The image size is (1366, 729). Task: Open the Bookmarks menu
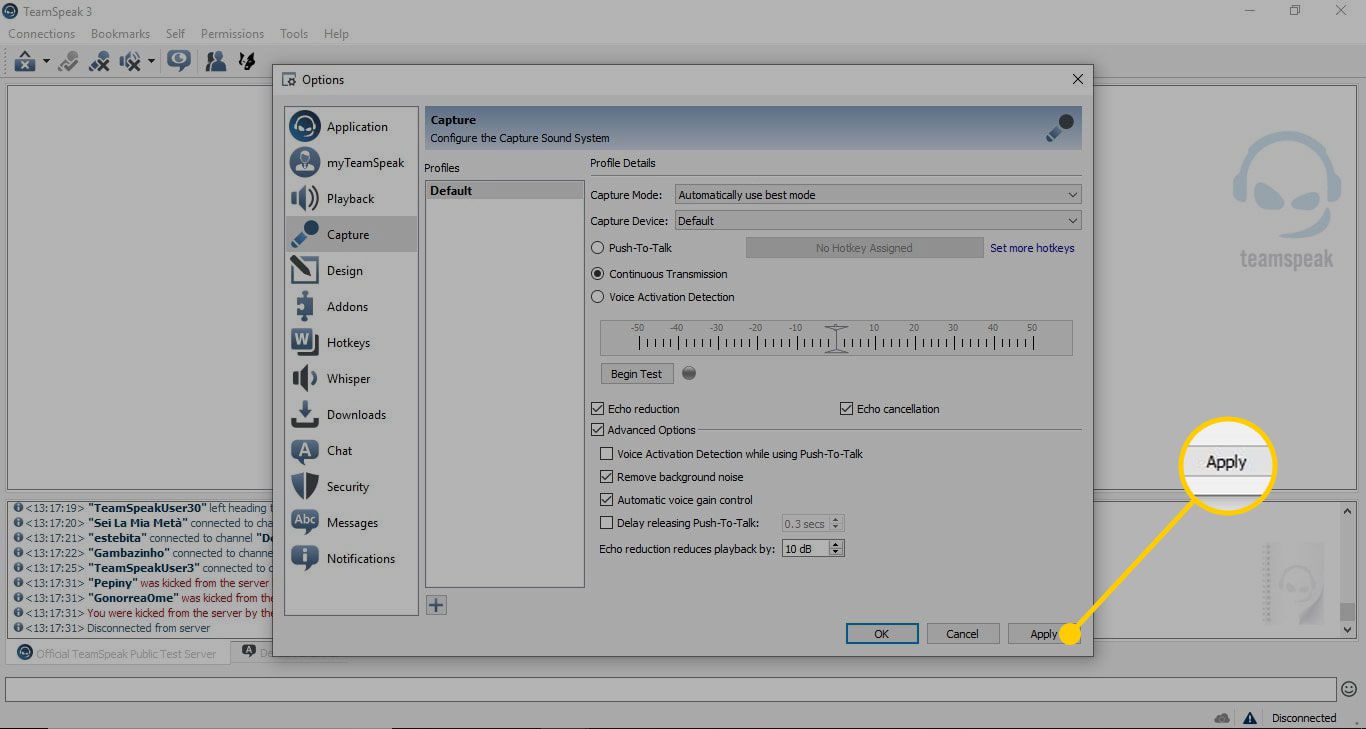click(120, 34)
